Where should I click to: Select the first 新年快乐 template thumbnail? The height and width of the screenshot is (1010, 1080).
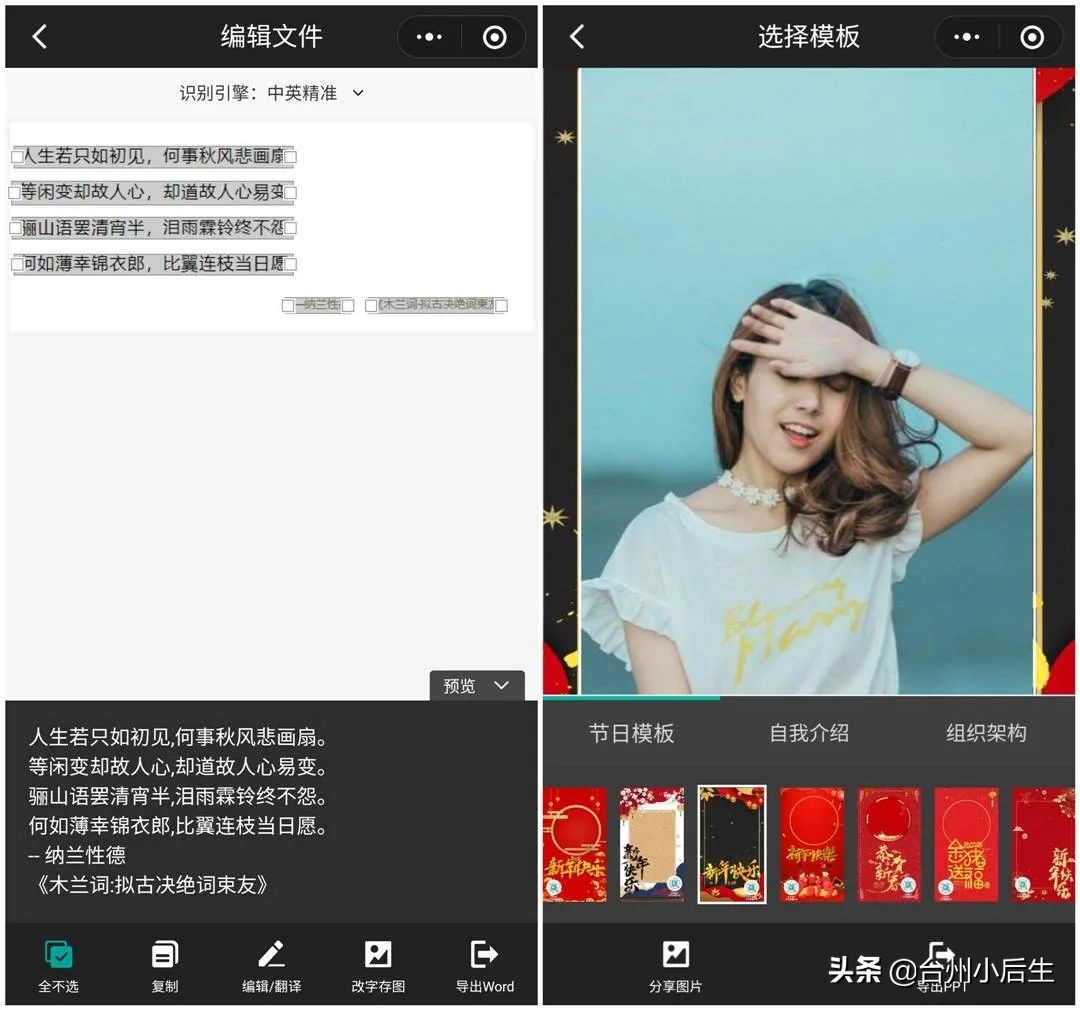click(574, 844)
